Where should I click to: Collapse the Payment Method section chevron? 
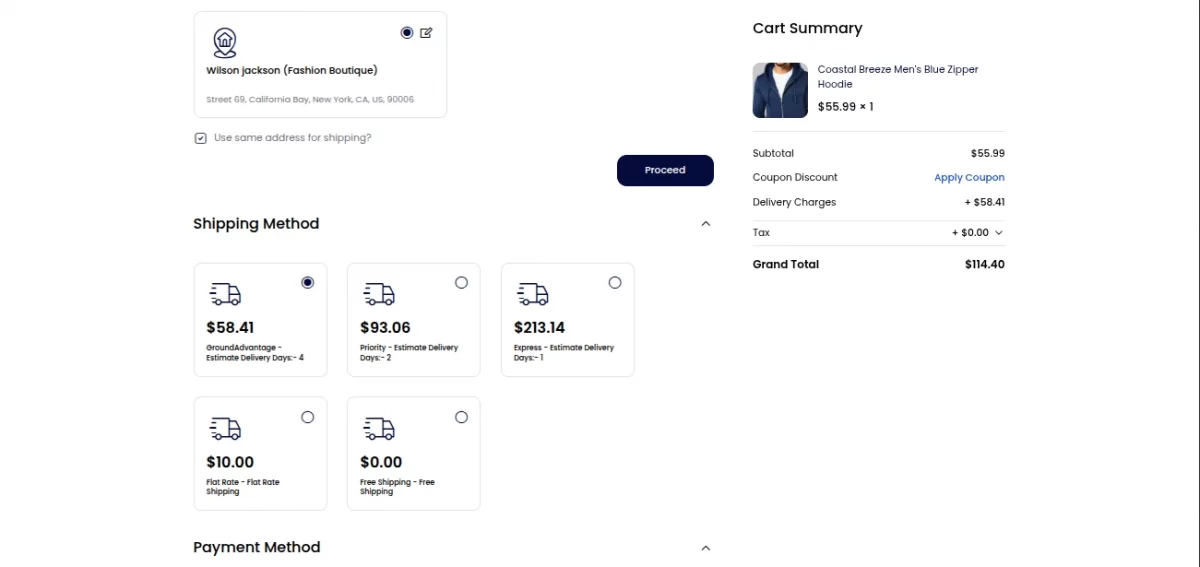706,548
